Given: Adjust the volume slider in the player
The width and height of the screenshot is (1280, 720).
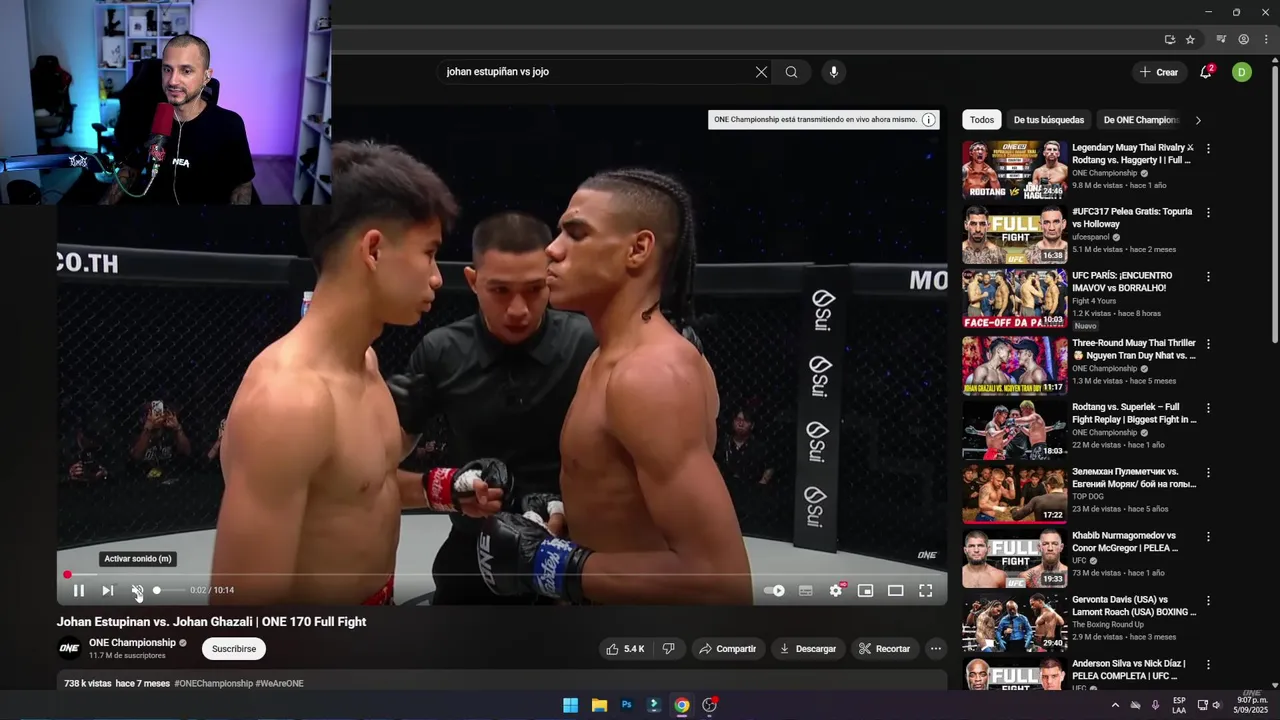Looking at the screenshot, I should coord(169,590).
